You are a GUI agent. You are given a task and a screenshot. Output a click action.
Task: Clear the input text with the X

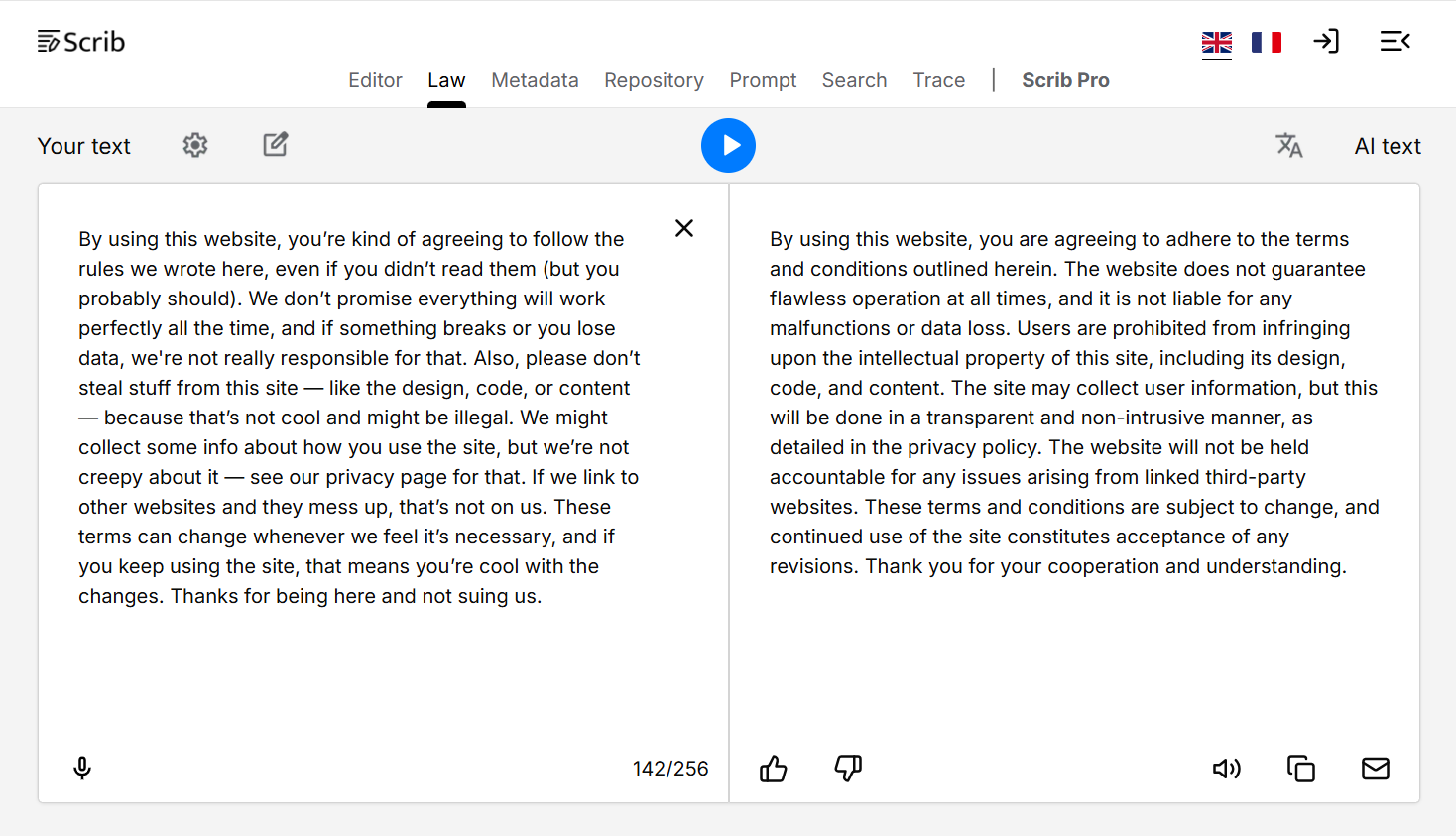click(x=683, y=227)
